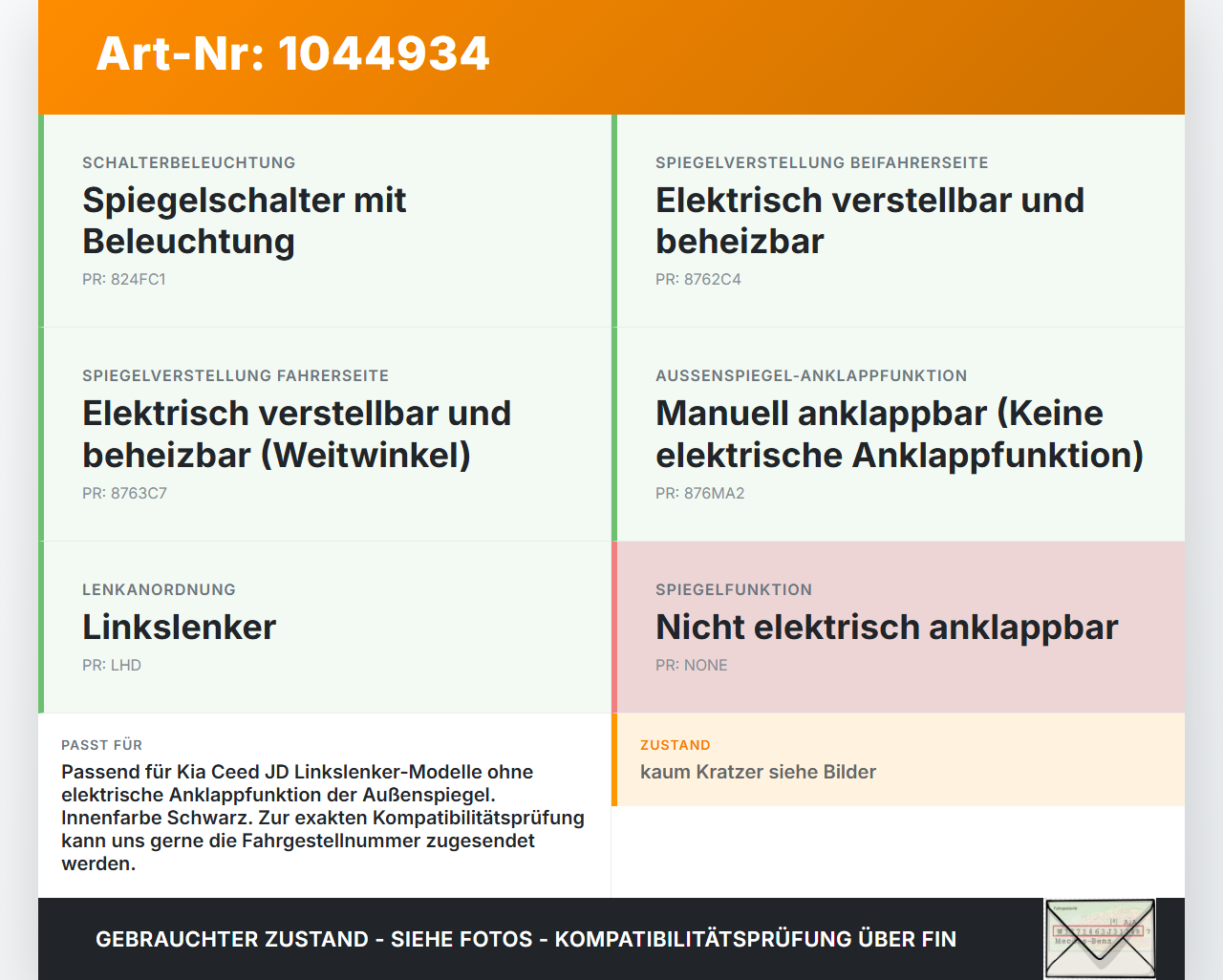Click the Linkslenker title
The width and height of the screenshot is (1223, 980).
click(180, 627)
